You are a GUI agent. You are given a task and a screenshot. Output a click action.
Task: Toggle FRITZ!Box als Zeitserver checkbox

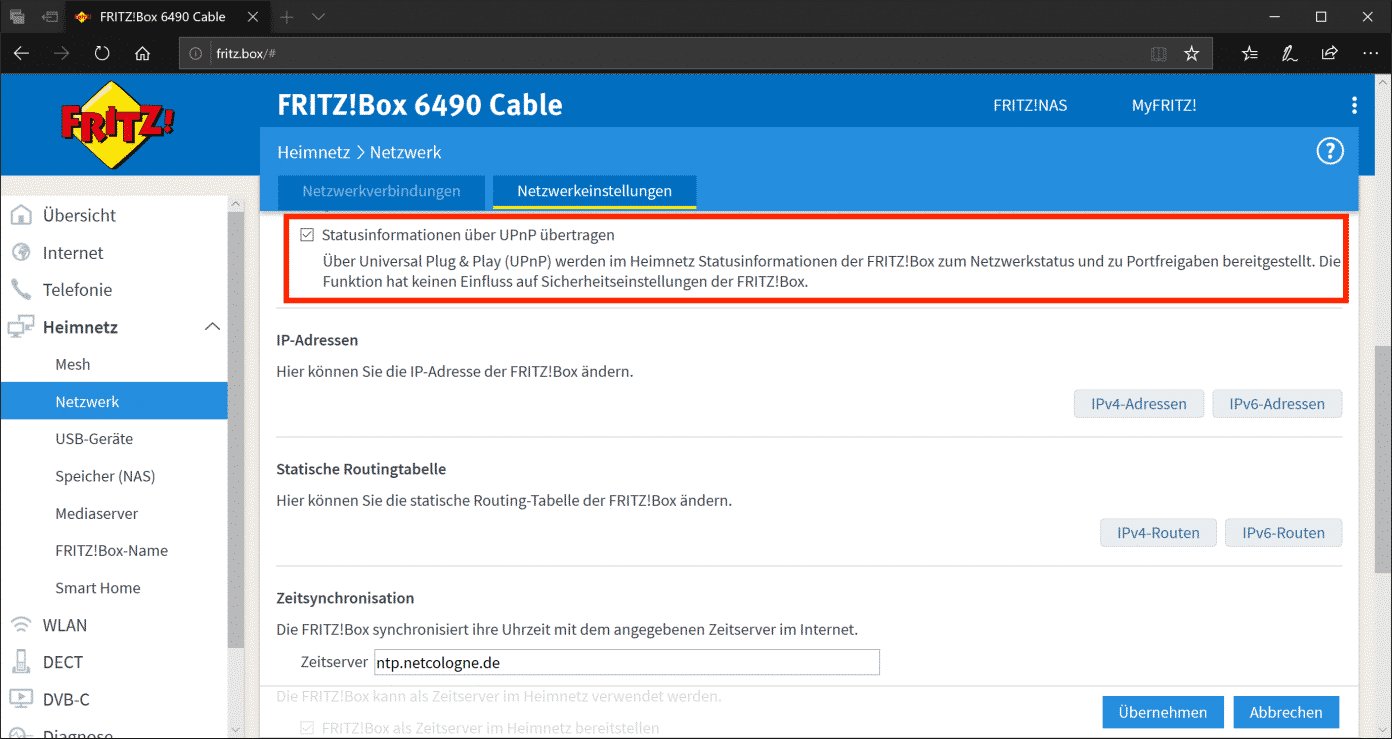(x=308, y=728)
